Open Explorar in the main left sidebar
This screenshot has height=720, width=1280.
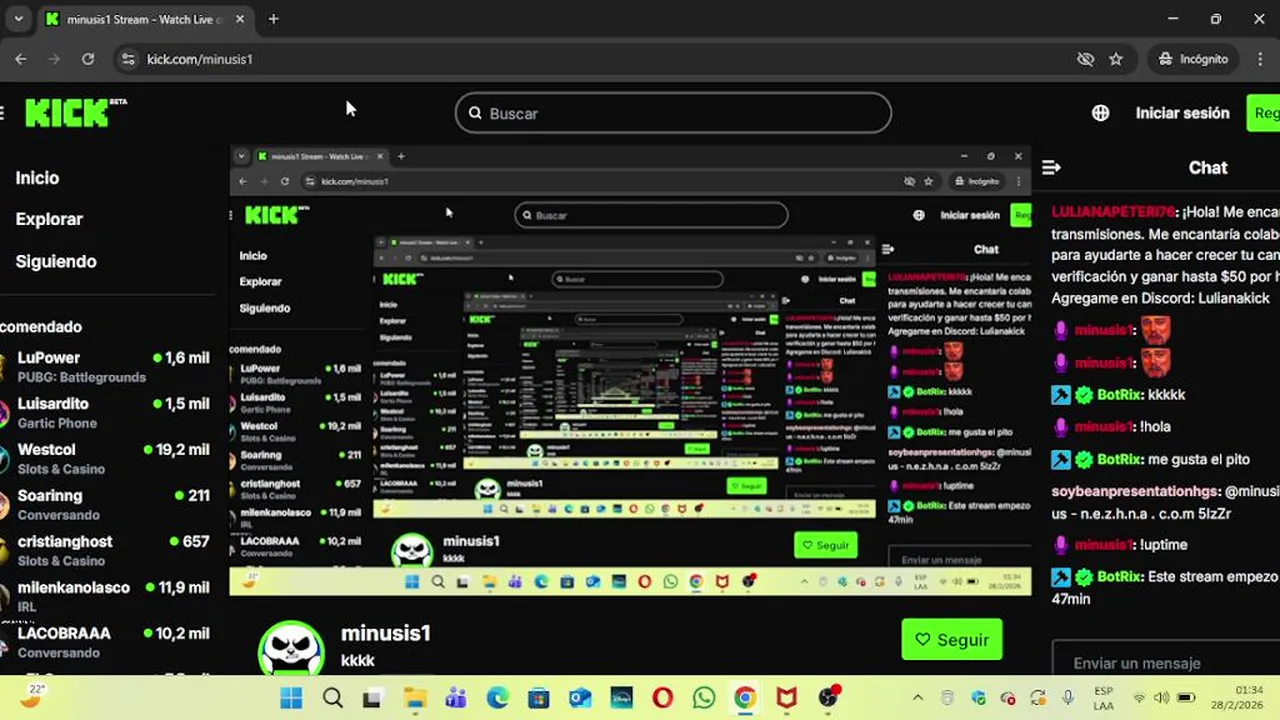pos(49,219)
